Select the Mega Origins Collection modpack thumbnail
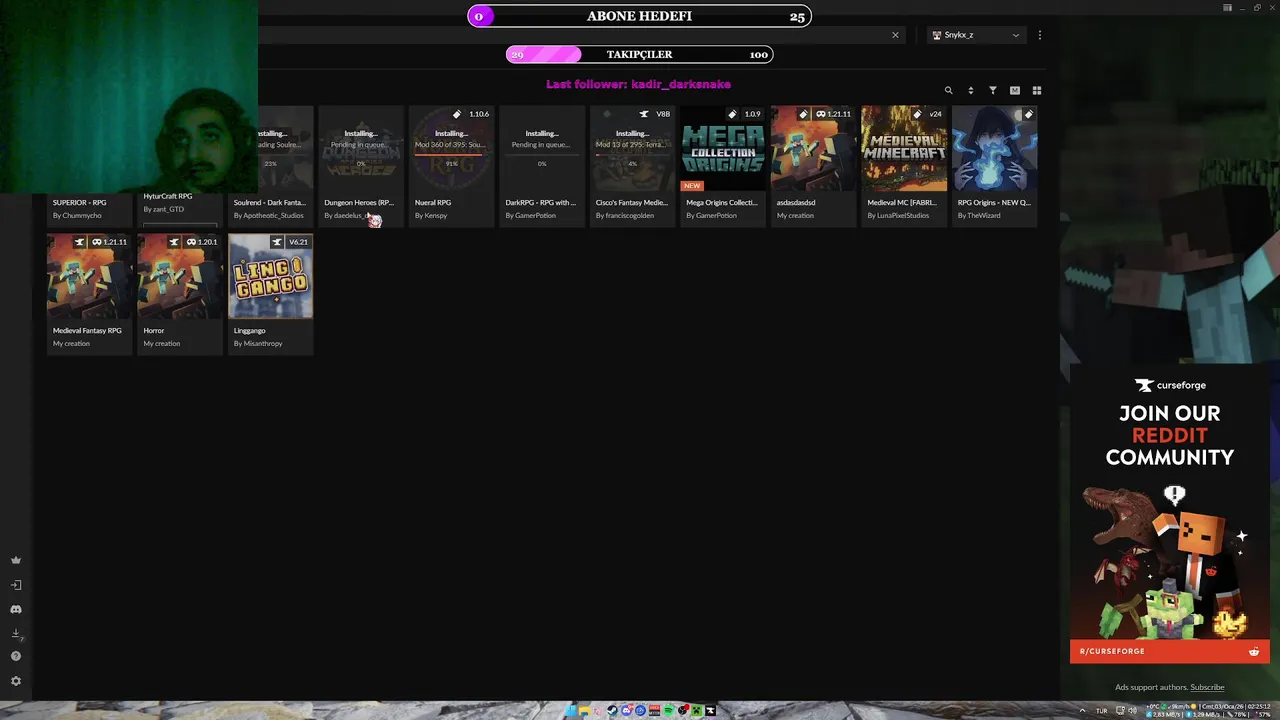Image resolution: width=1280 pixels, height=720 pixels. [723, 149]
